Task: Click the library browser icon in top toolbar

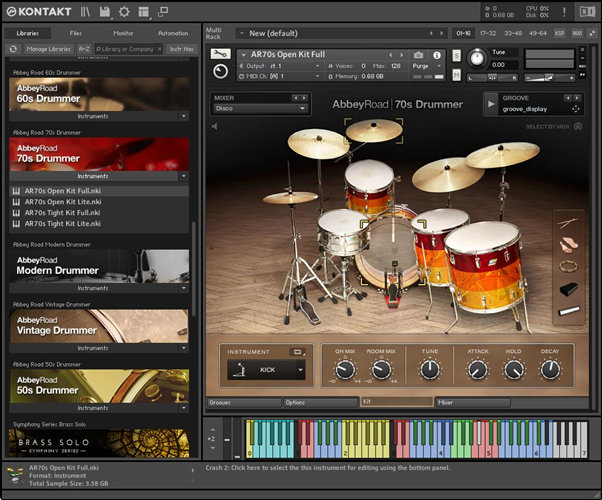Action: click(x=86, y=12)
